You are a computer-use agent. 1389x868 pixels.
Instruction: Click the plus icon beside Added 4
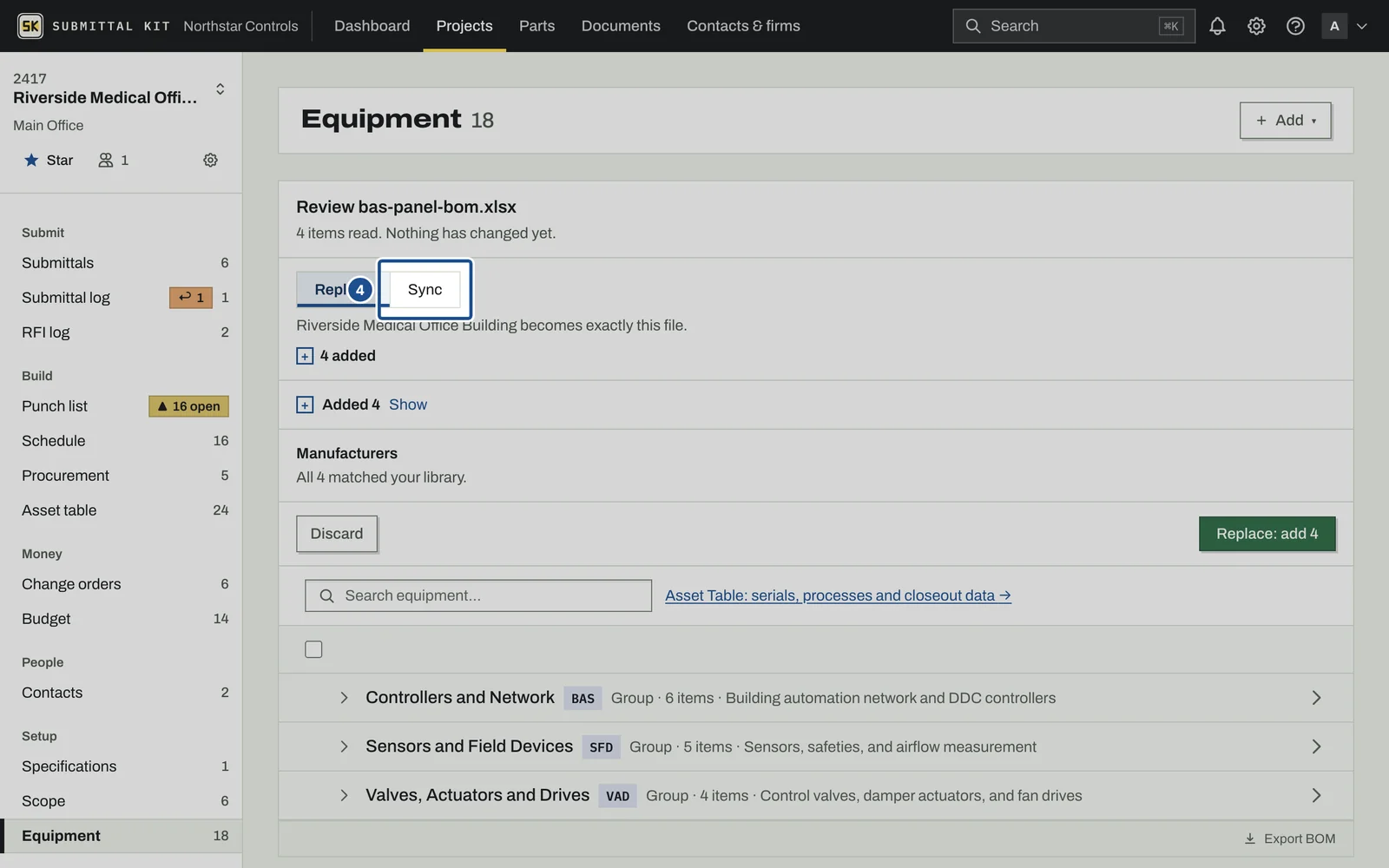click(x=305, y=404)
